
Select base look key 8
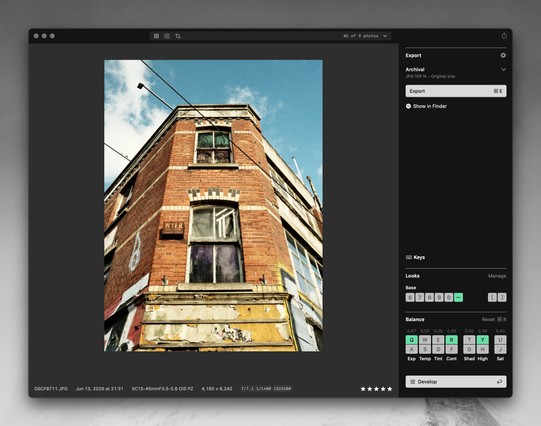(429, 297)
